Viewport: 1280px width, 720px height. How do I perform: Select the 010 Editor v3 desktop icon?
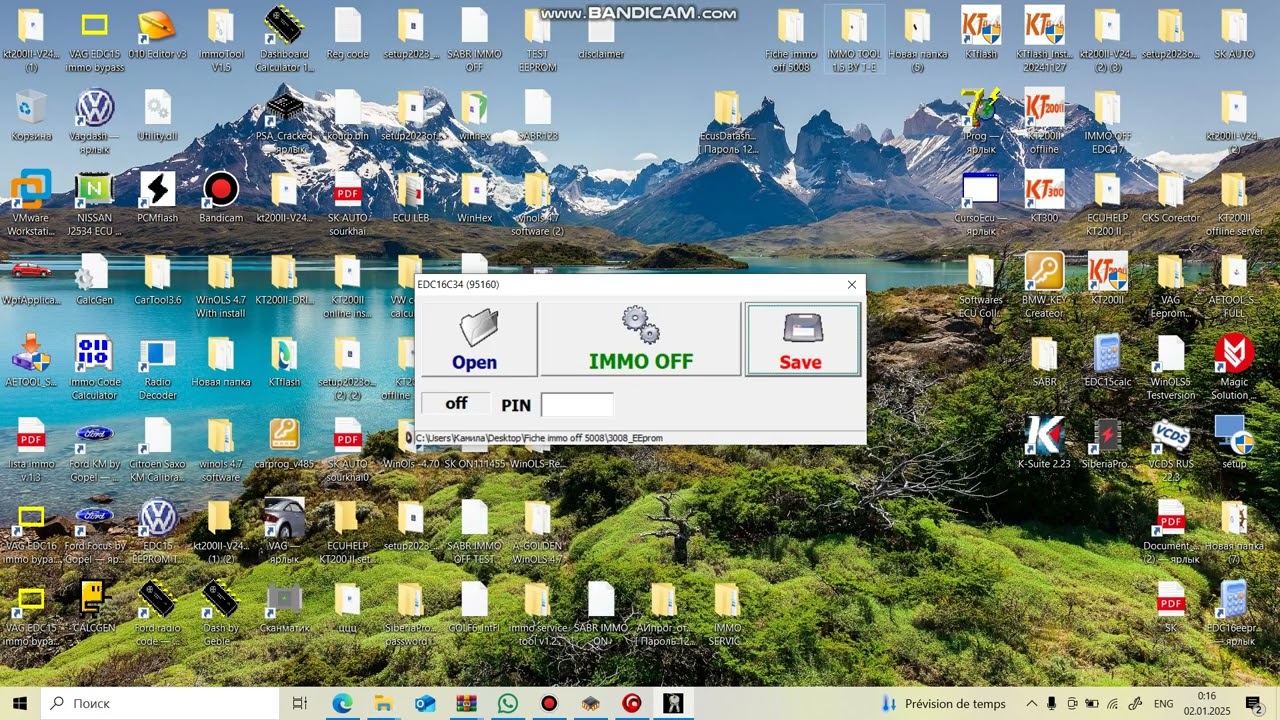pos(157,35)
